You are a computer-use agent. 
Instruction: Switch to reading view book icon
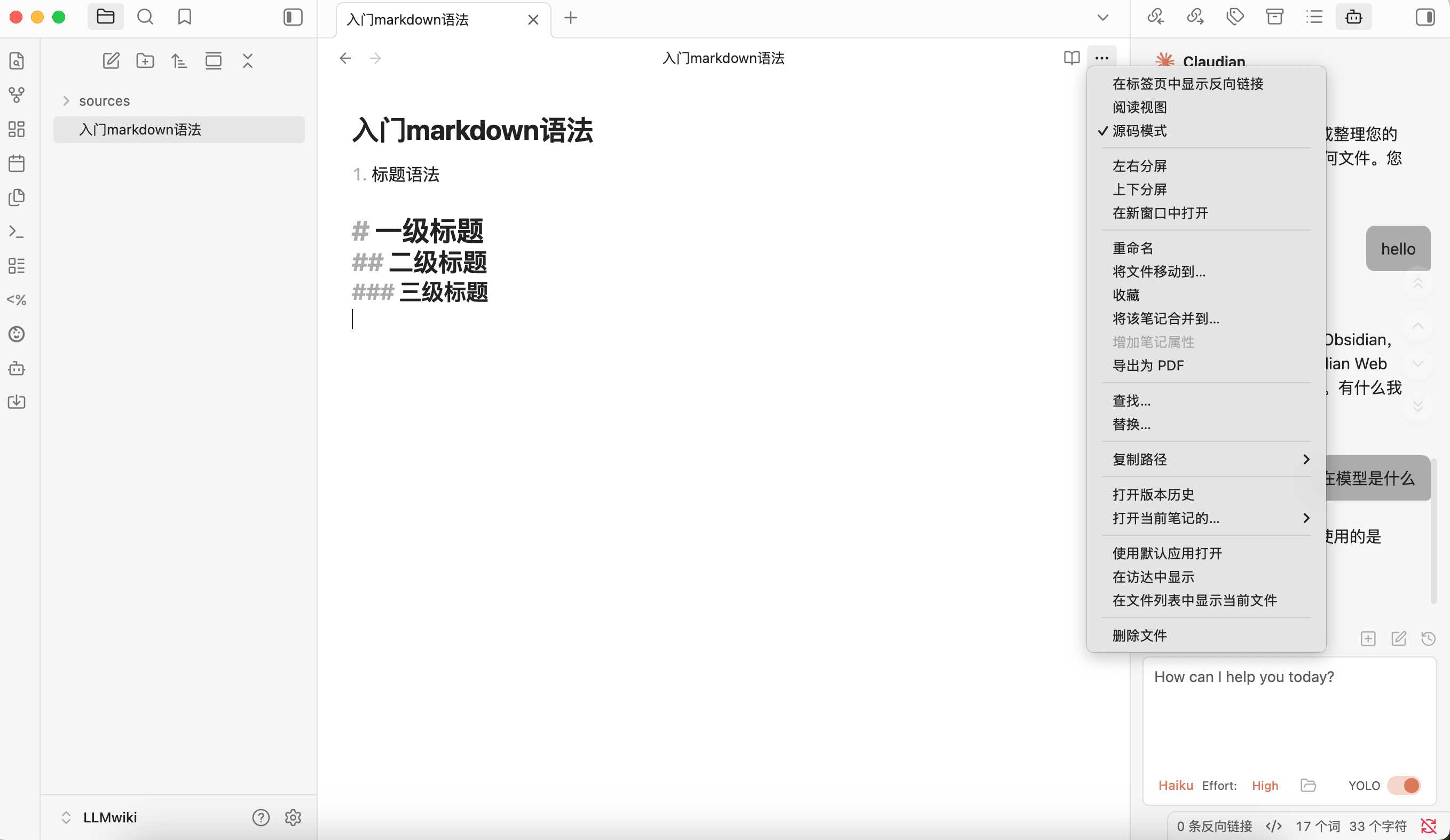[x=1071, y=58]
